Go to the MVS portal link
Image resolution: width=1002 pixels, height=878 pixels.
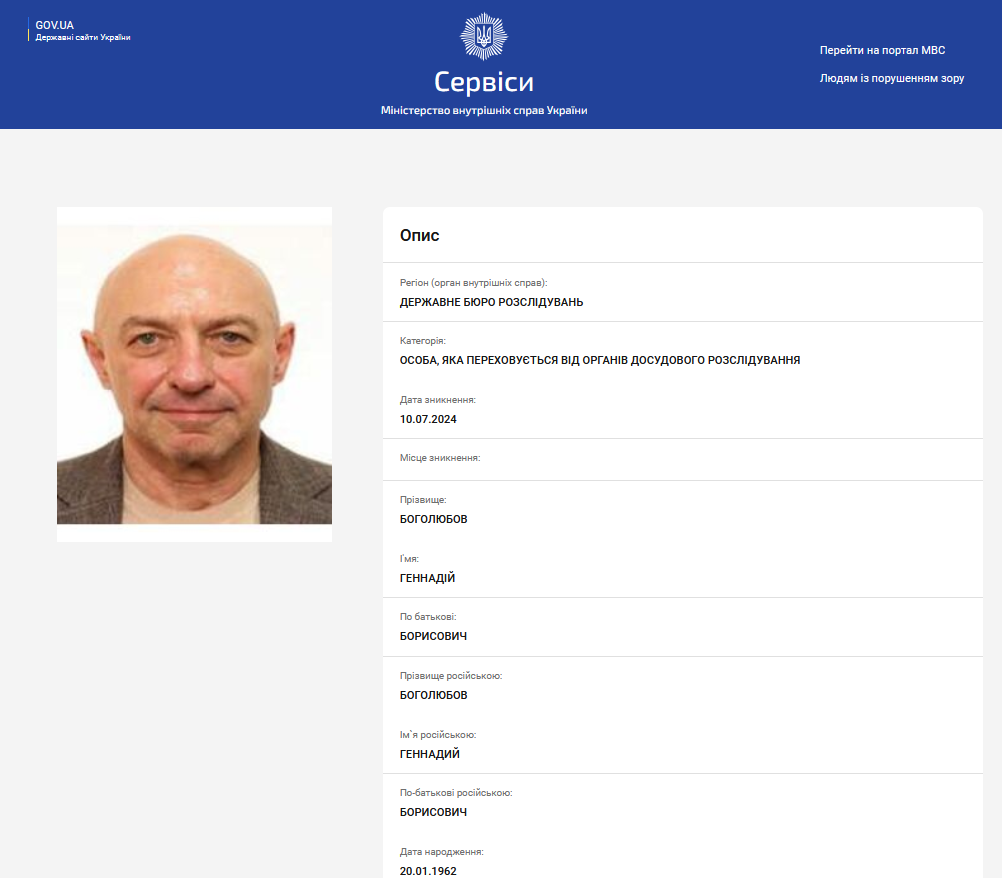pyautogui.click(x=882, y=50)
